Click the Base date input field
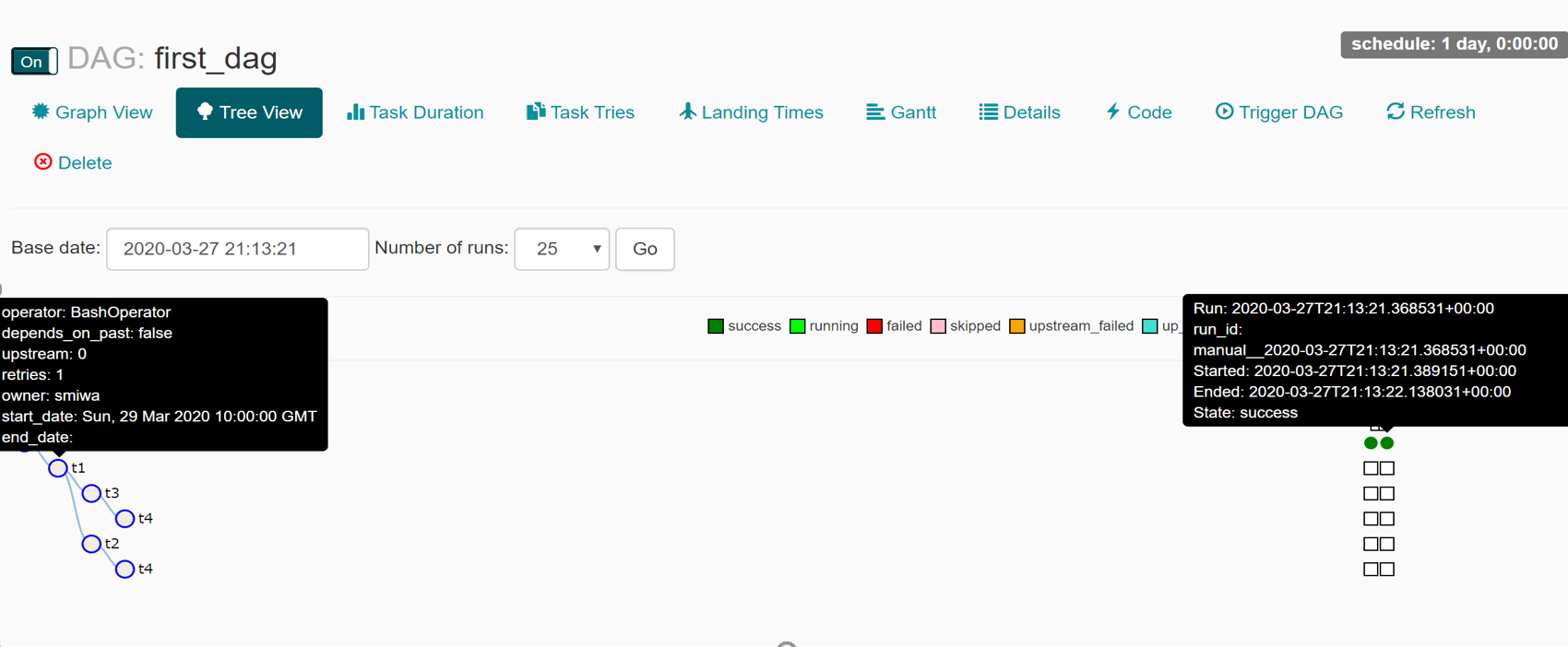The width and height of the screenshot is (1568, 647). [238, 249]
